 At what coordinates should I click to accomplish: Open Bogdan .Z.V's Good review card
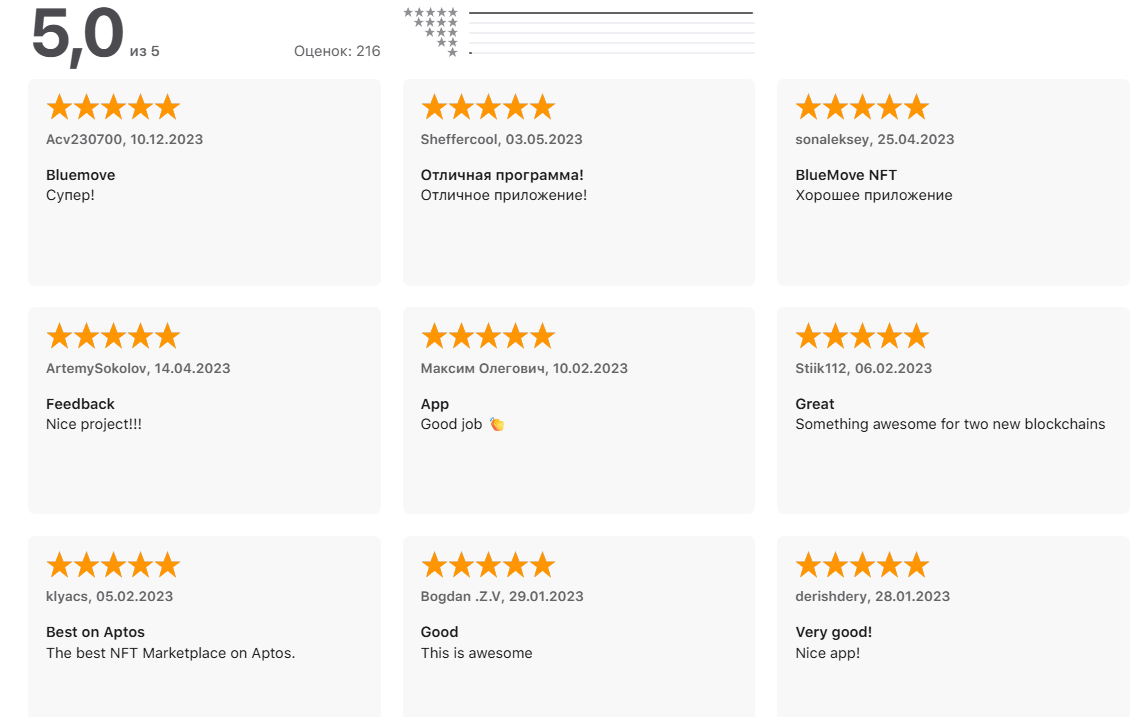pos(579,627)
